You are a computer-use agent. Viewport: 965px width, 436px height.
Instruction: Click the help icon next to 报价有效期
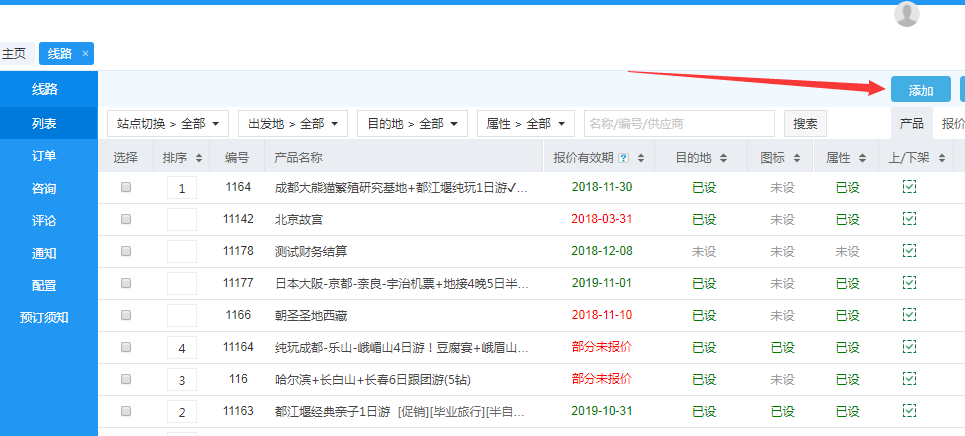click(624, 158)
